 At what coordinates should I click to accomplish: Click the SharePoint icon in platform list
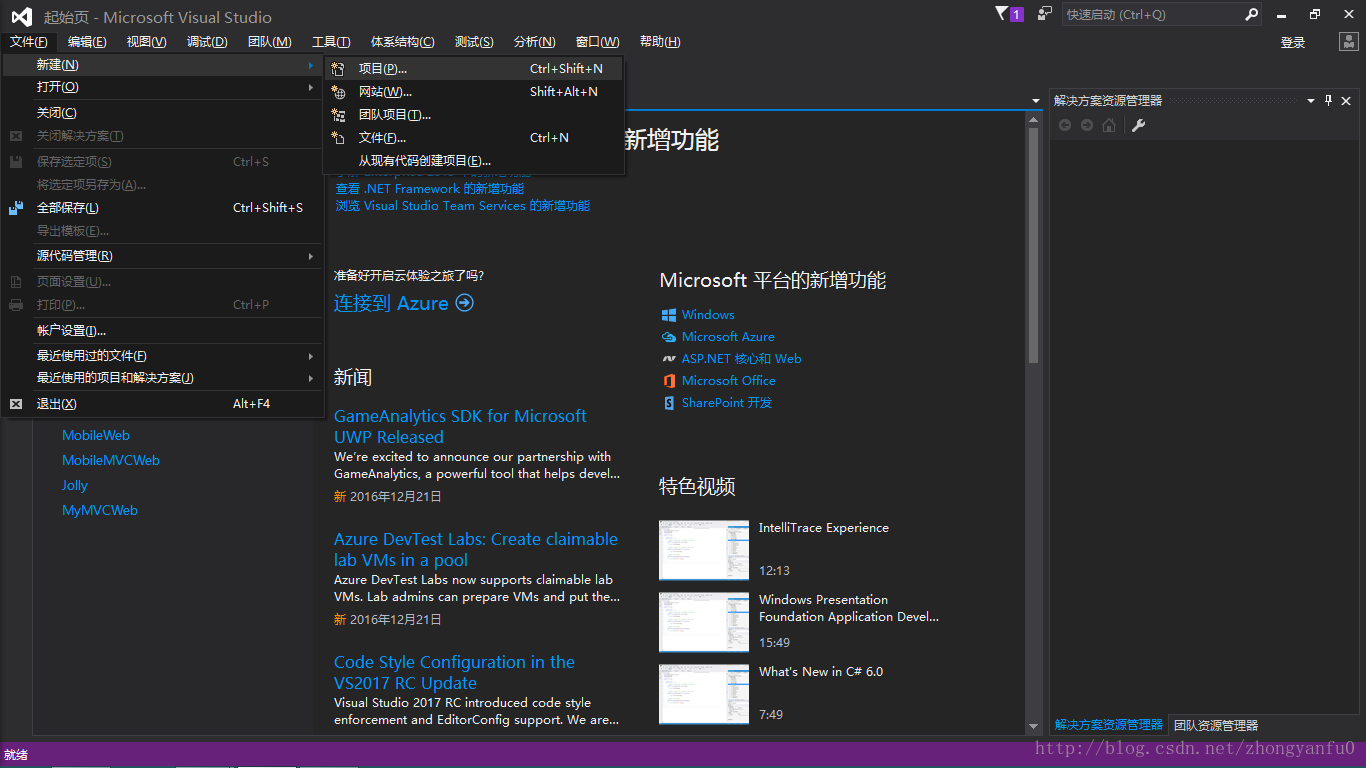pyautogui.click(x=669, y=403)
